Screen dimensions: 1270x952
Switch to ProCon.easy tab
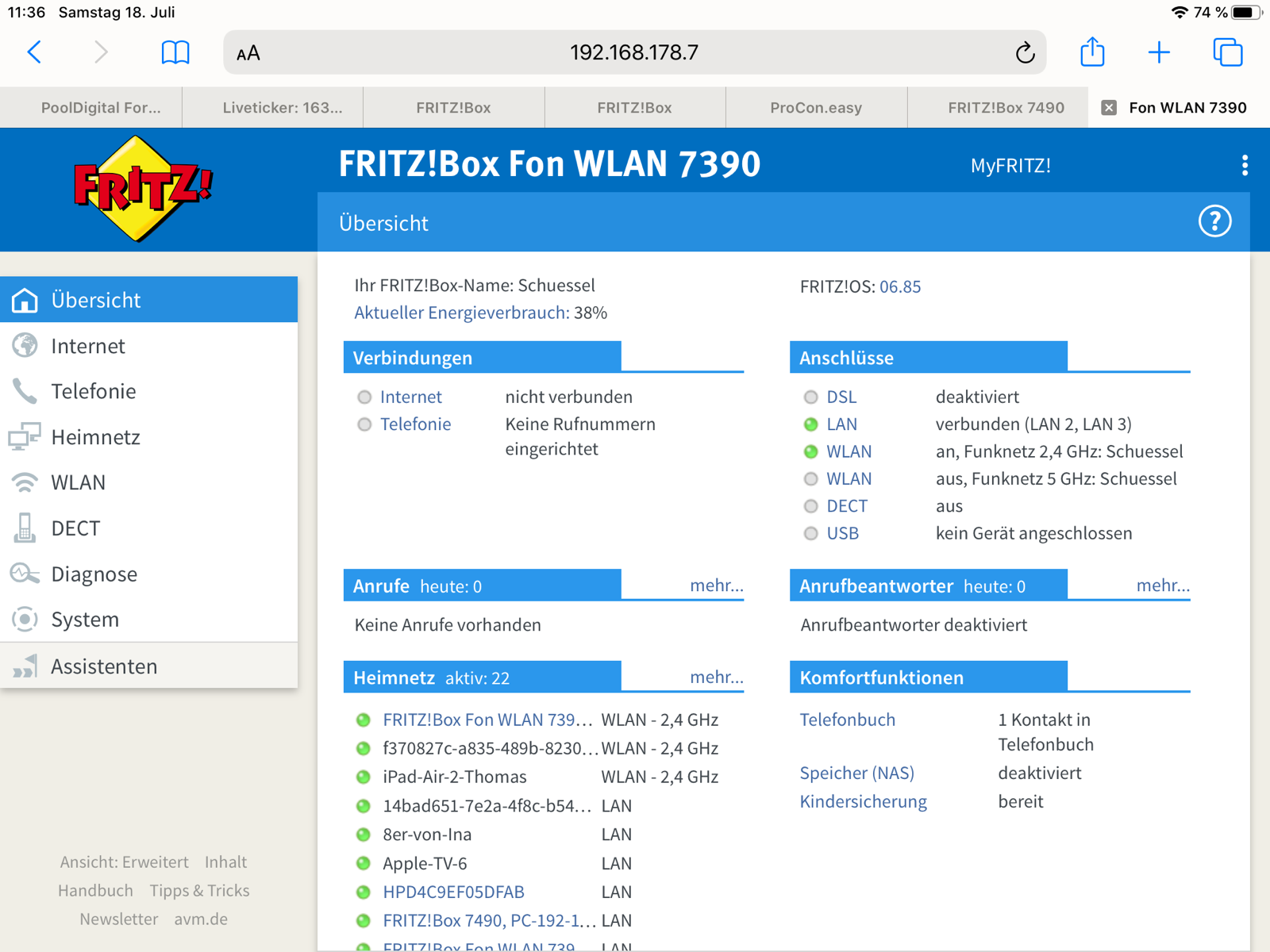click(x=816, y=108)
